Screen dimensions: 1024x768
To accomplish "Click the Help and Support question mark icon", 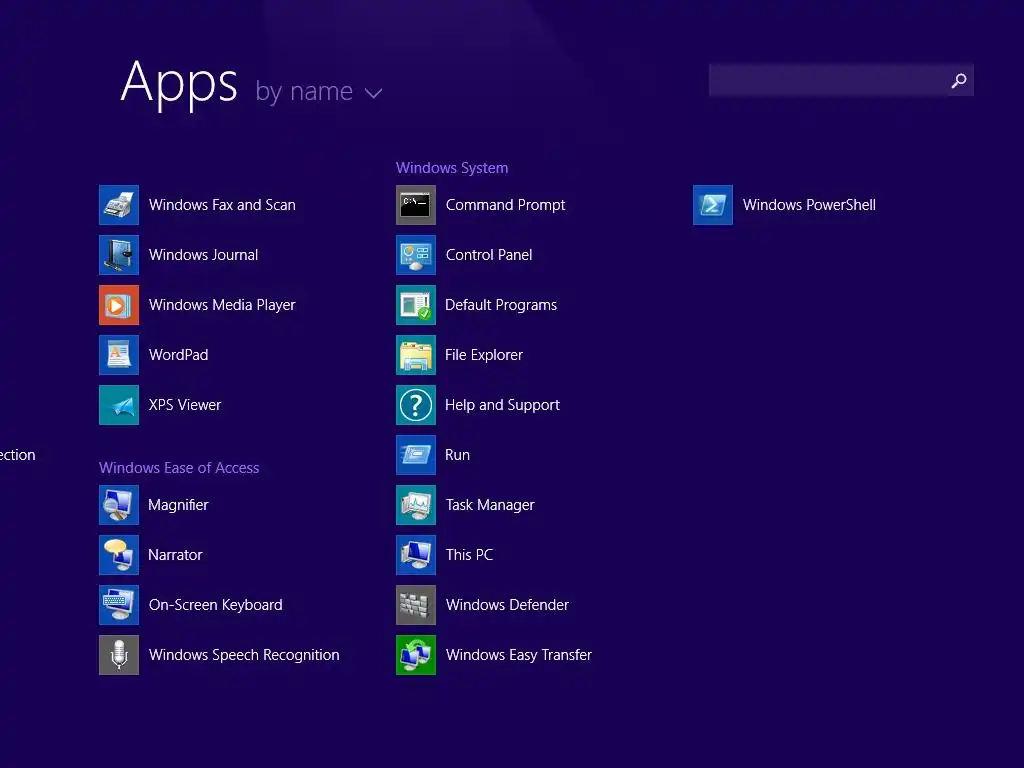I will 416,405.
